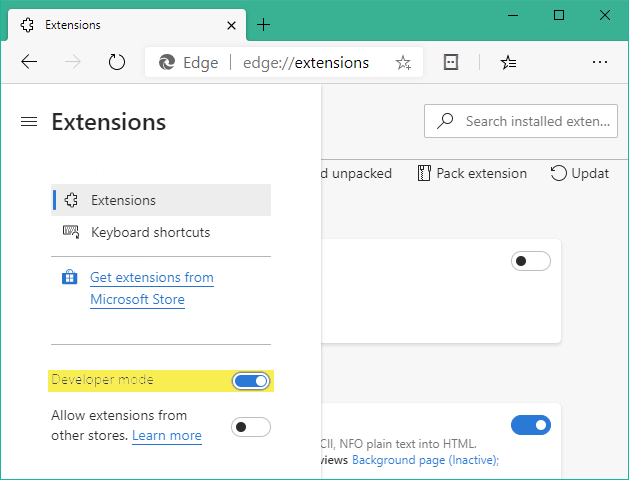Open the Settings and more menu
Viewport: 629px width, 480px height.
coord(600,62)
